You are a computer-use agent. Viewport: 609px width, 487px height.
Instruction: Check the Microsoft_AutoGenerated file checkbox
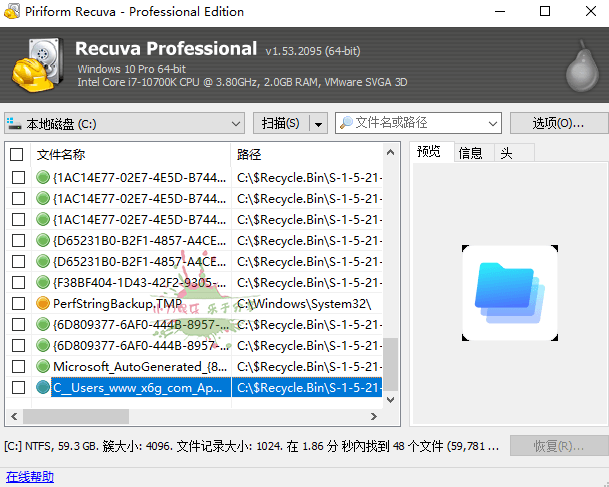click(x=18, y=366)
